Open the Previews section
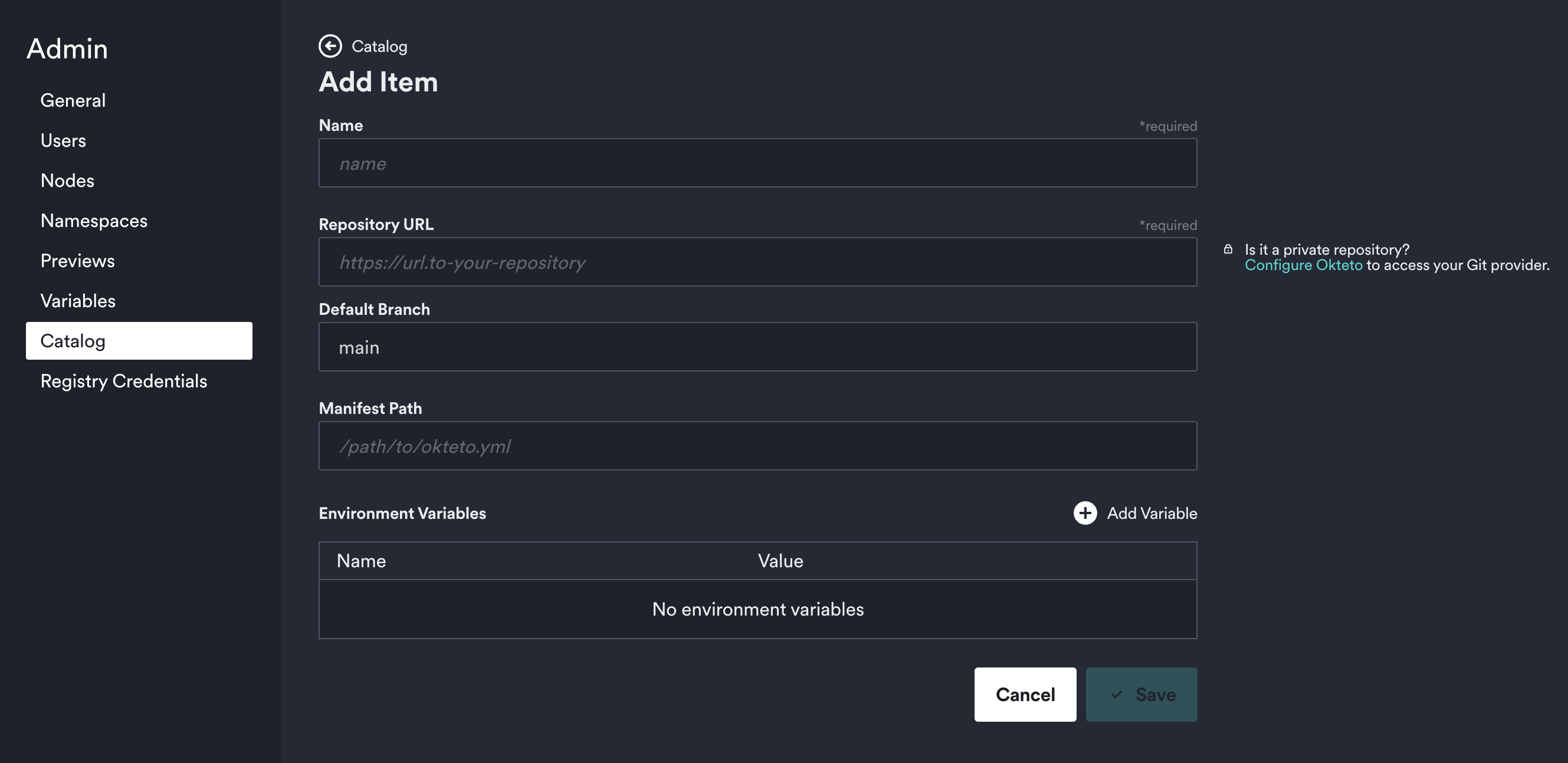The image size is (1568, 763). pyautogui.click(x=77, y=261)
